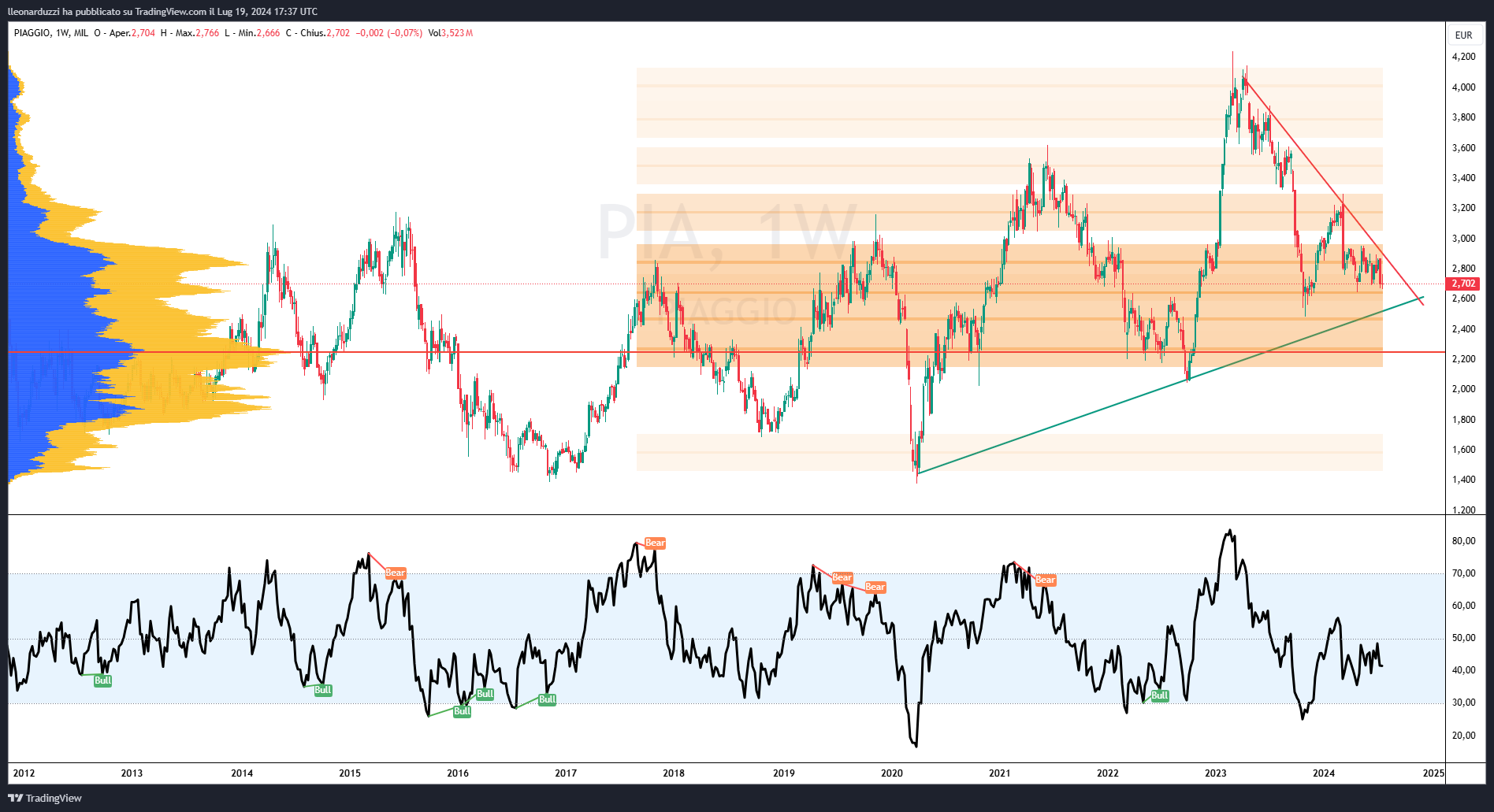Open the EUR currency selector
The height and width of the screenshot is (812, 1494).
[x=1463, y=35]
